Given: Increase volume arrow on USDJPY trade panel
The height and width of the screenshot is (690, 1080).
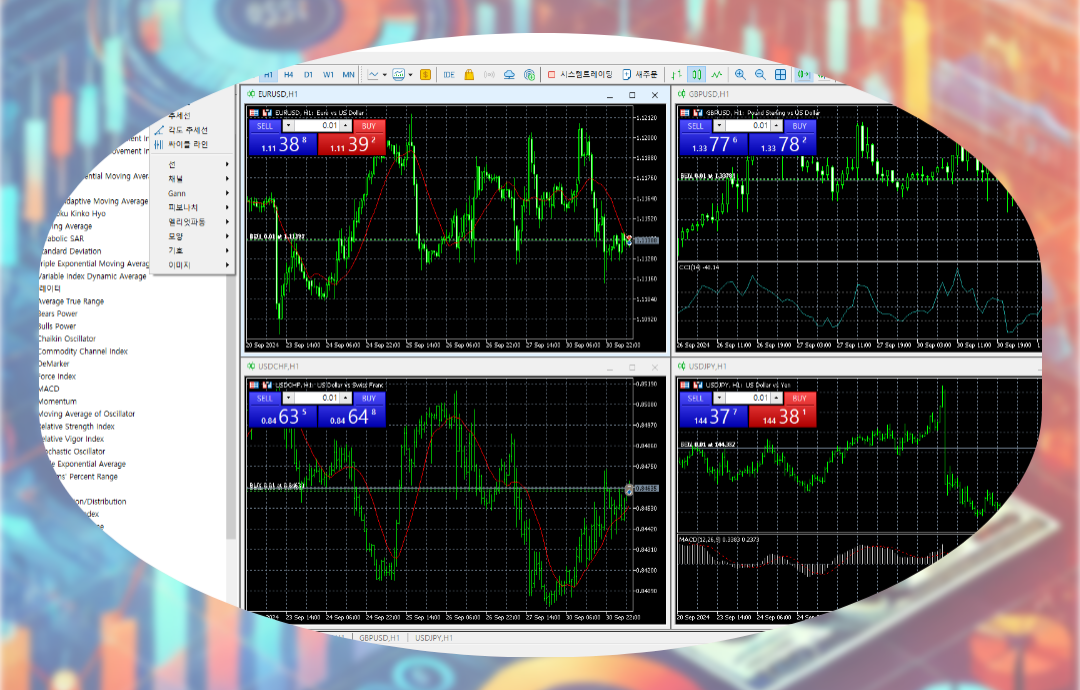Looking at the screenshot, I should coord(776,398).
